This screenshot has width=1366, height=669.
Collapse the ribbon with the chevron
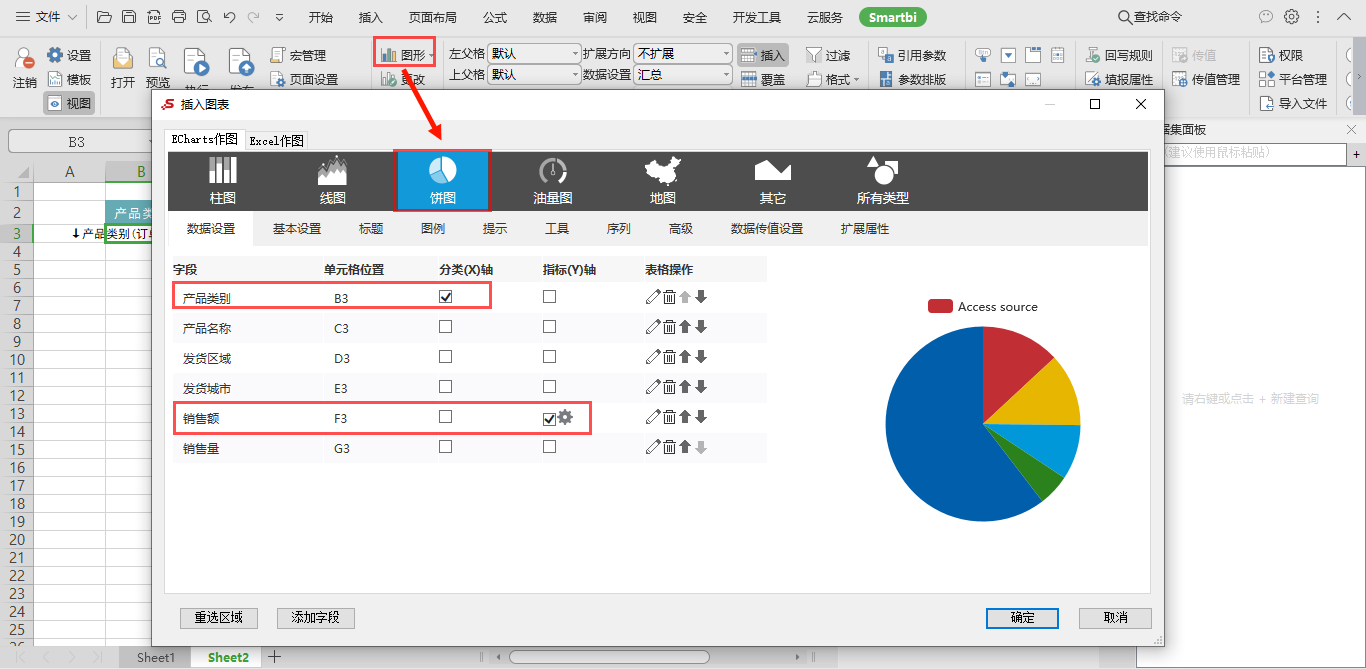click(x=1343, y=17)
